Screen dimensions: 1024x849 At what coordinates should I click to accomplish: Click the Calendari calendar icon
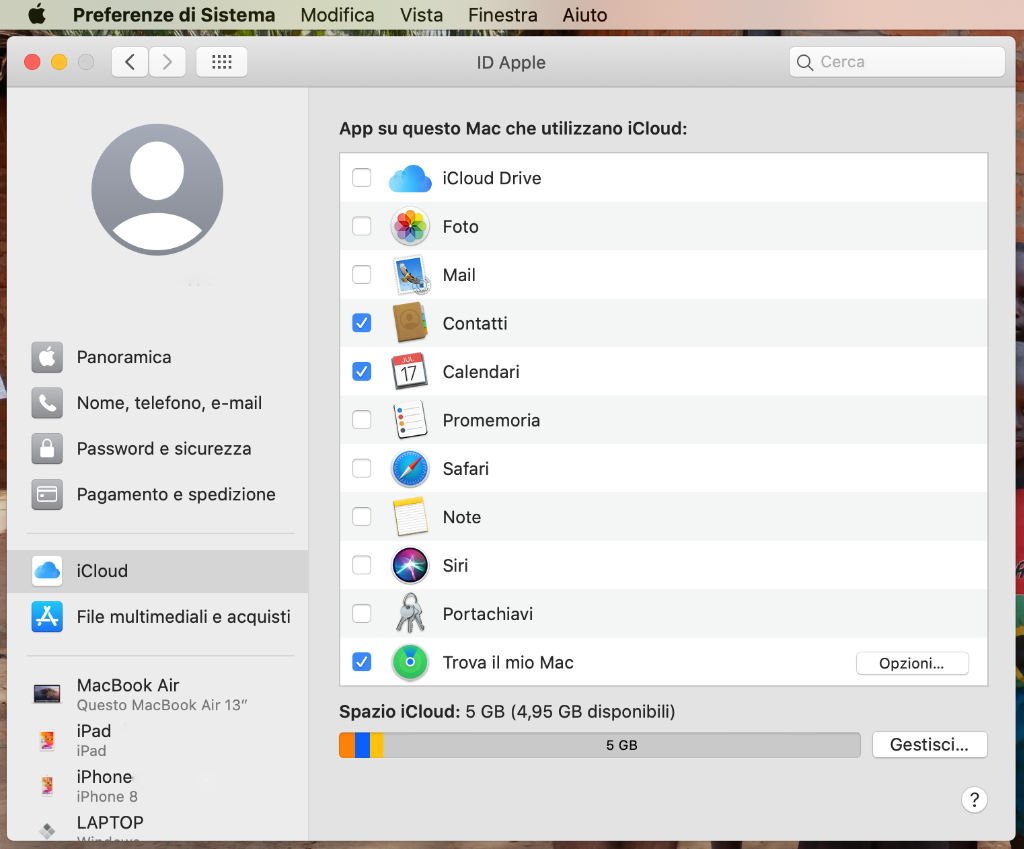click(x=409, y=371)
